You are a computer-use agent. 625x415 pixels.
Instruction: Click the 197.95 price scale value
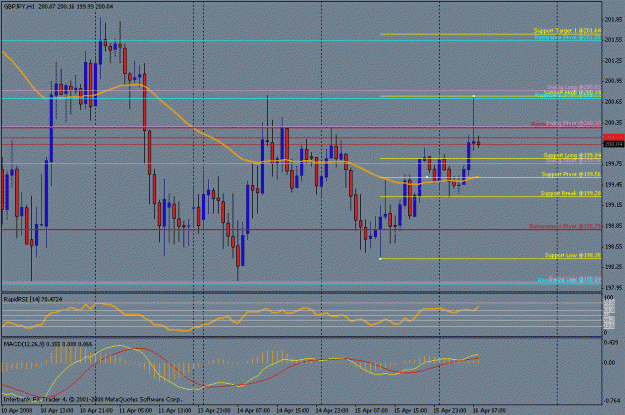(613, 287)
